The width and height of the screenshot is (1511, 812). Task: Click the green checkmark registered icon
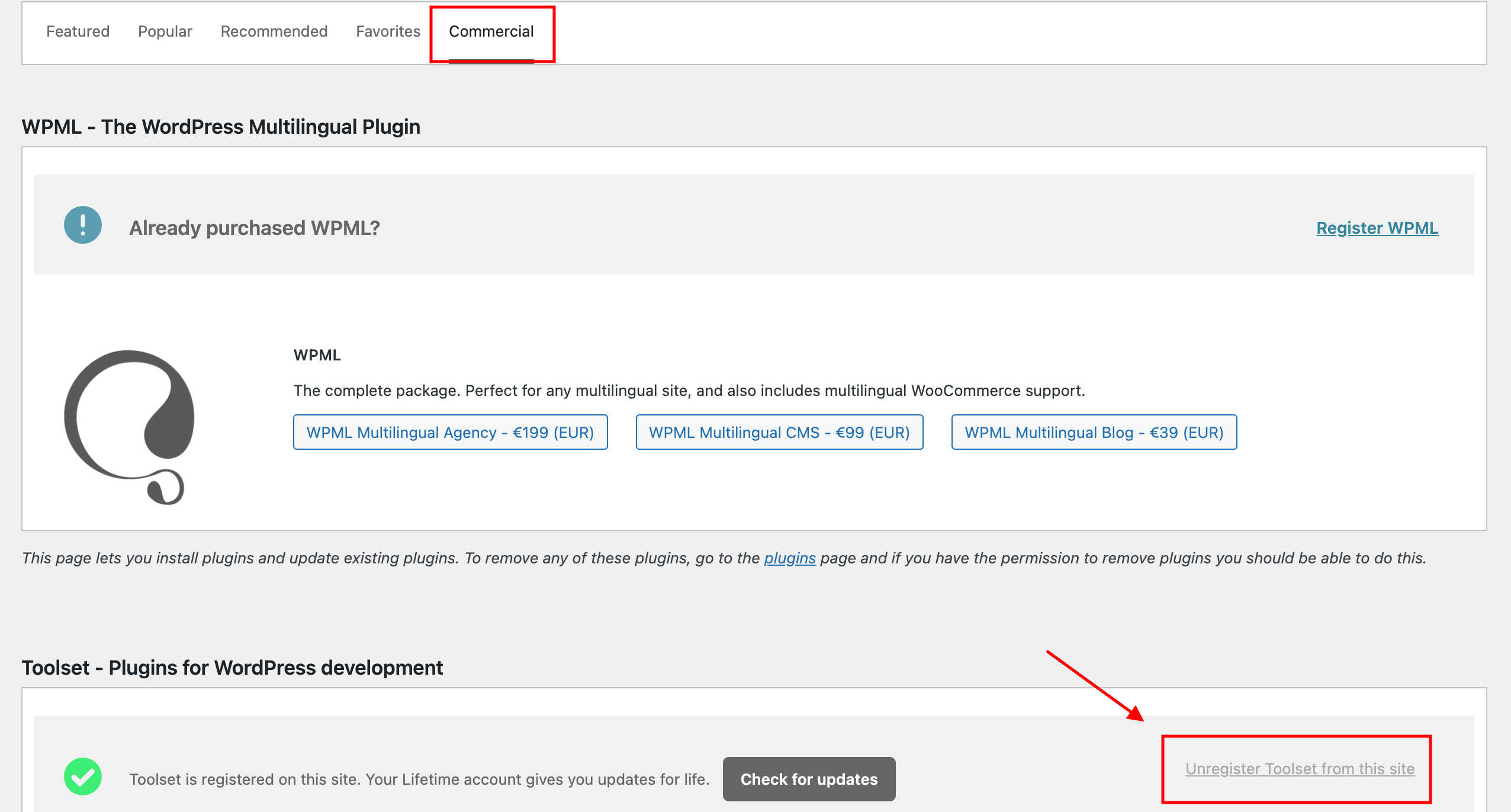coord(83,776)
